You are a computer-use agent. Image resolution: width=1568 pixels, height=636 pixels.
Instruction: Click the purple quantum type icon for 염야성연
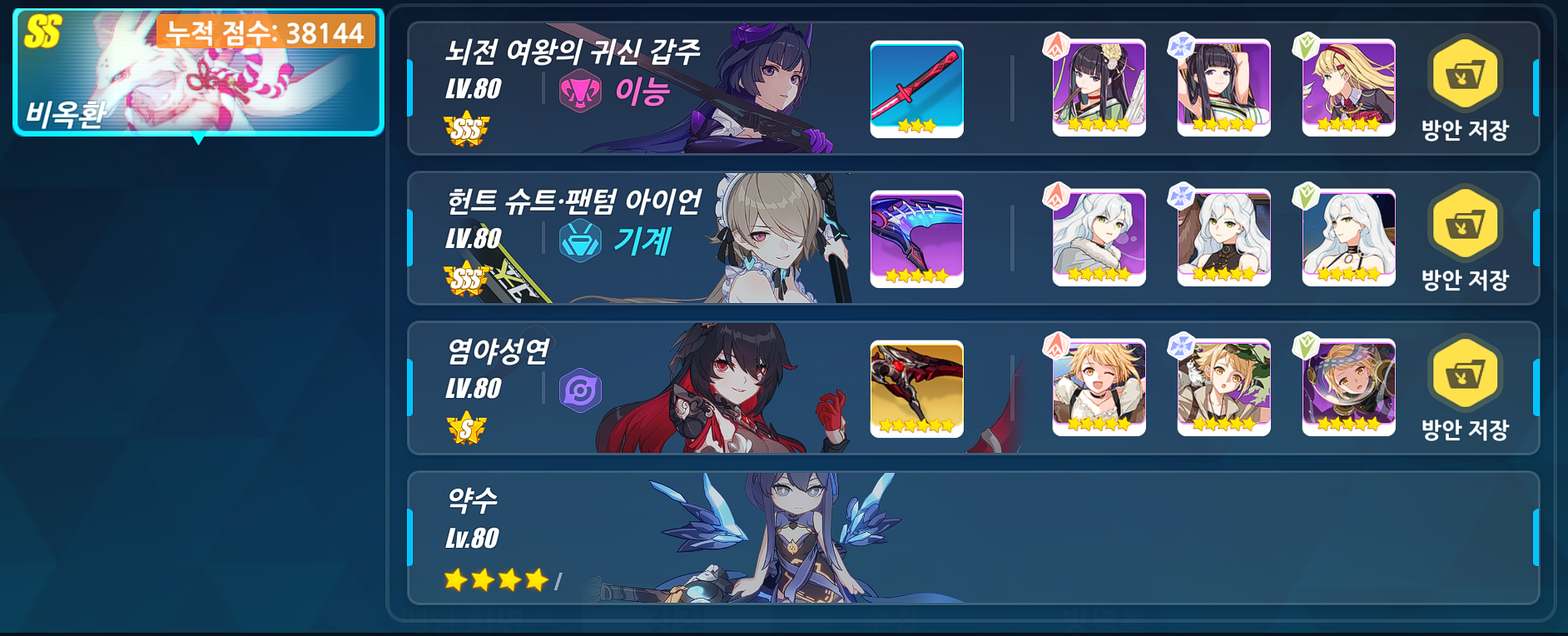[580, 390]
